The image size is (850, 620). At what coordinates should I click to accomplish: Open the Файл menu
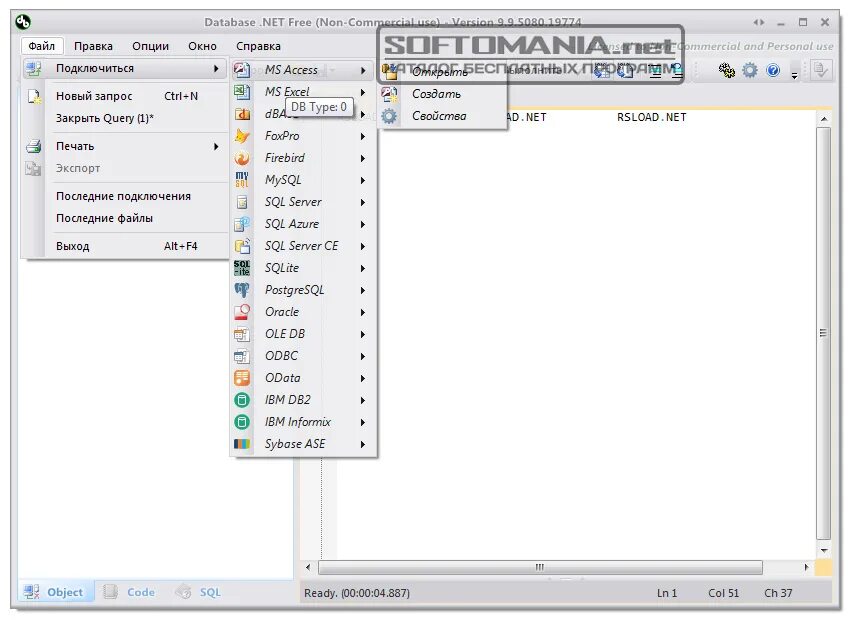coord(42,46)
